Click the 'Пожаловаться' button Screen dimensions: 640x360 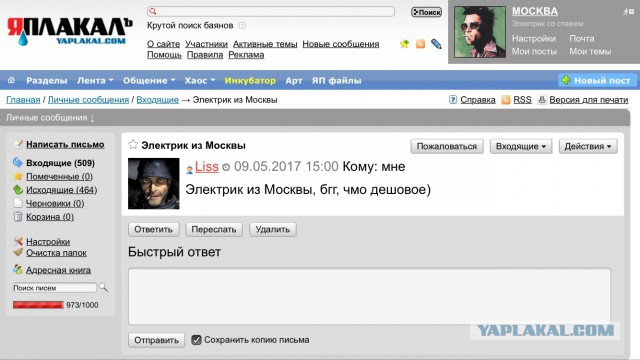447,146
